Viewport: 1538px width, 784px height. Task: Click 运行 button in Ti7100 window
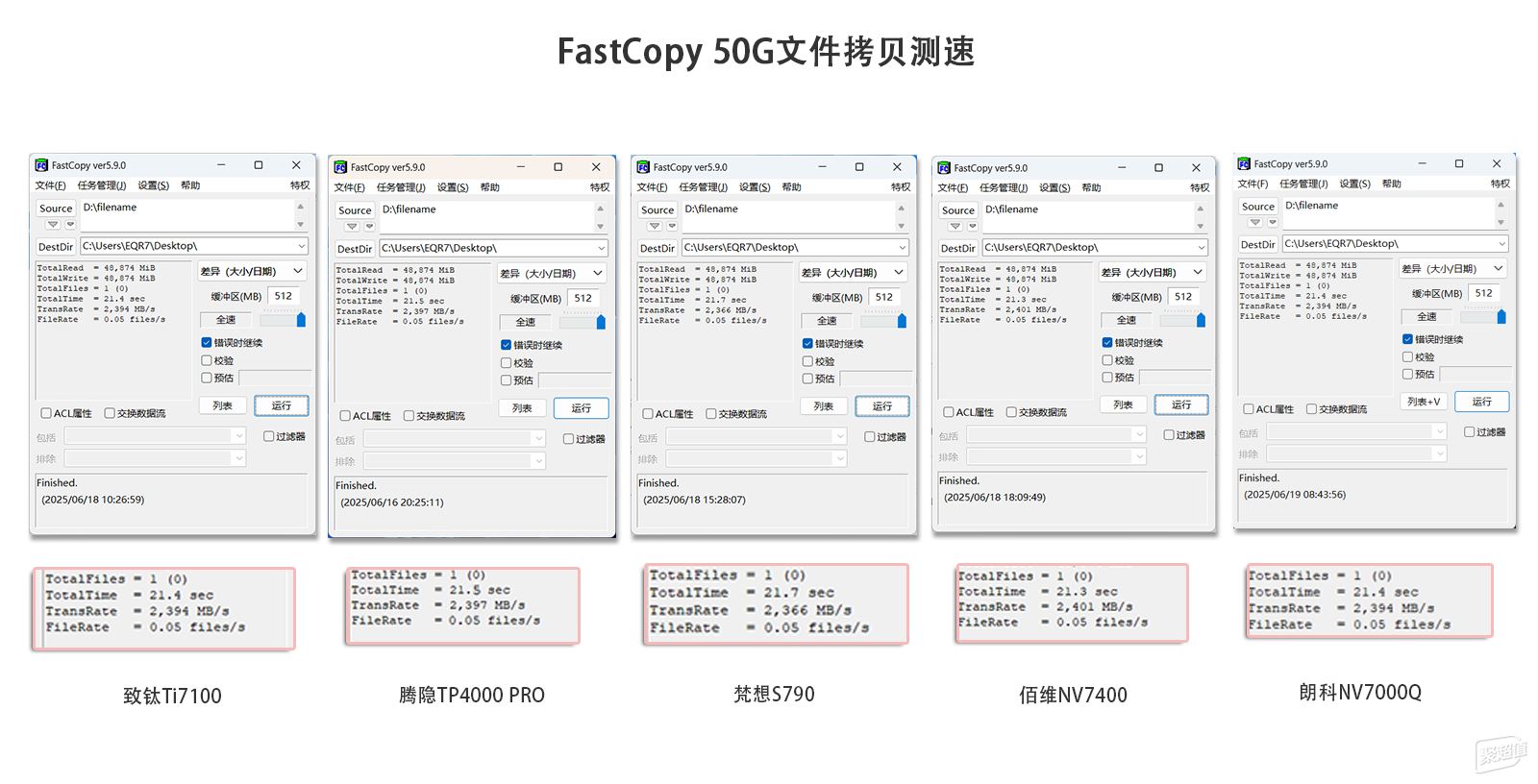click(282, 405)
